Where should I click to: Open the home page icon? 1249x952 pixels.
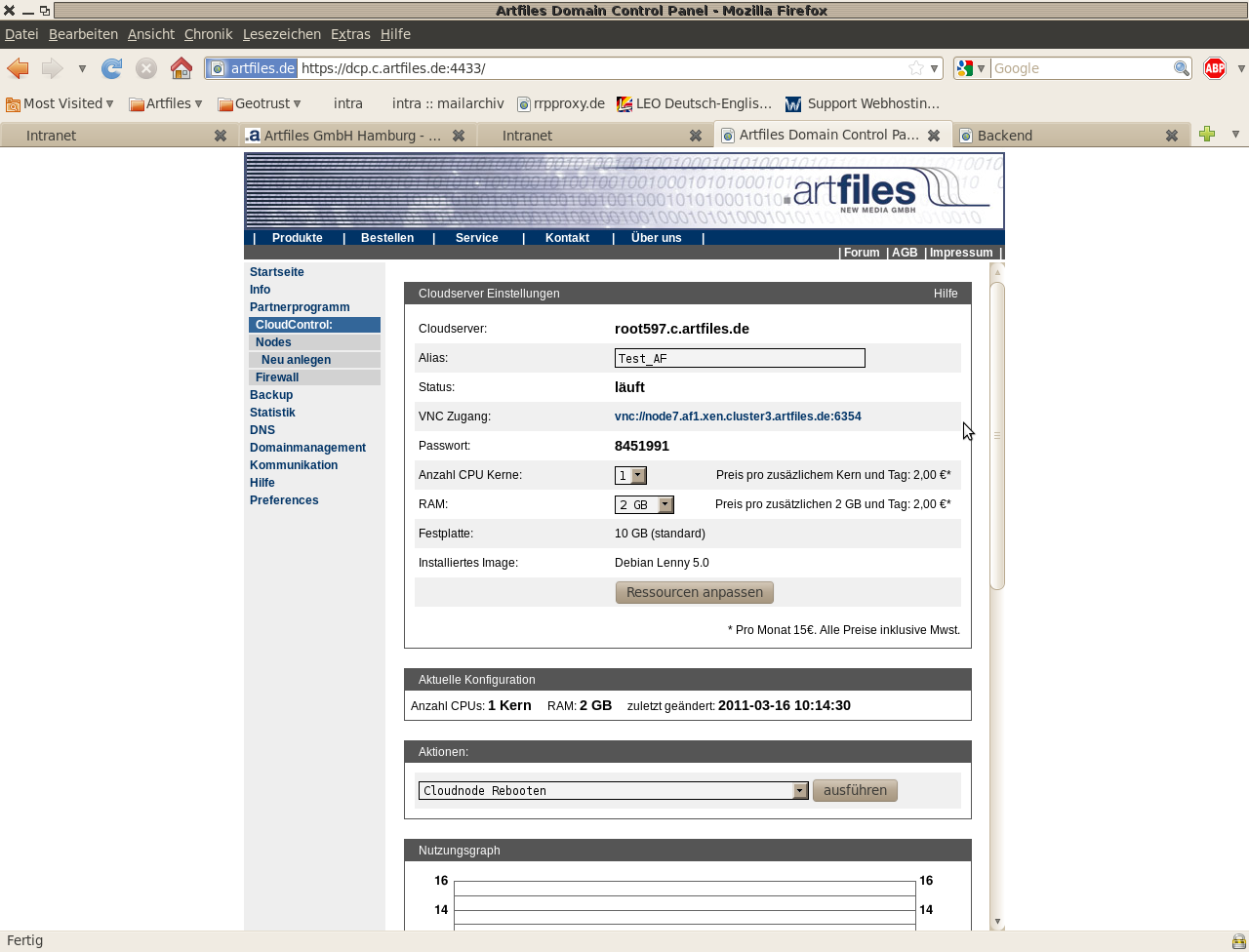point(181,68)
